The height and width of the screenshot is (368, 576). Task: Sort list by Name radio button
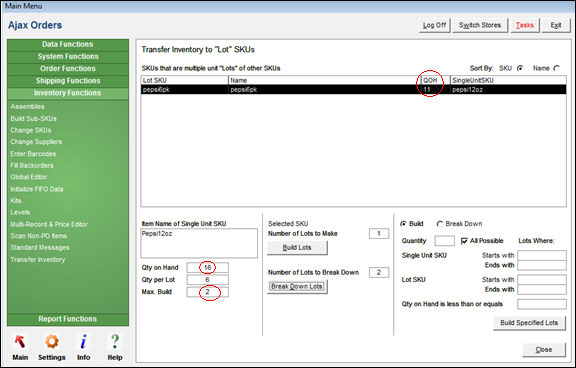(x=557, y=68)
